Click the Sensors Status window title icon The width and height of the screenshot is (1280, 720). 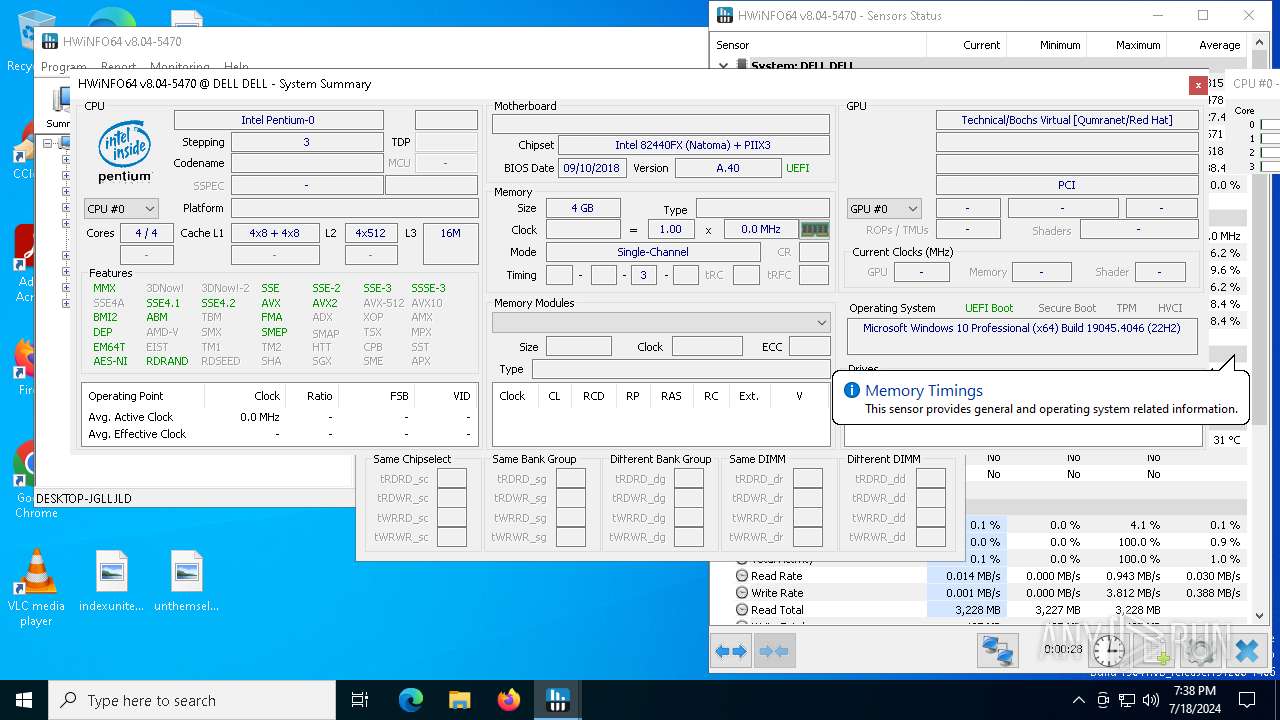click(725, 16)
